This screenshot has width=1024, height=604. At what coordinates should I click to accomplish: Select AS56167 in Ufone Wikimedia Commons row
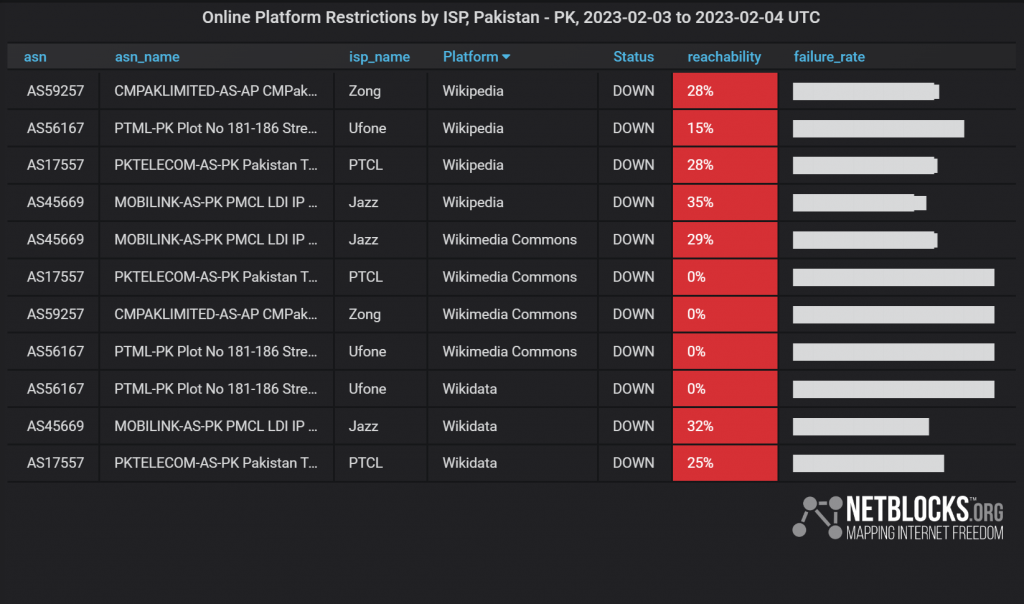[56, 351]
